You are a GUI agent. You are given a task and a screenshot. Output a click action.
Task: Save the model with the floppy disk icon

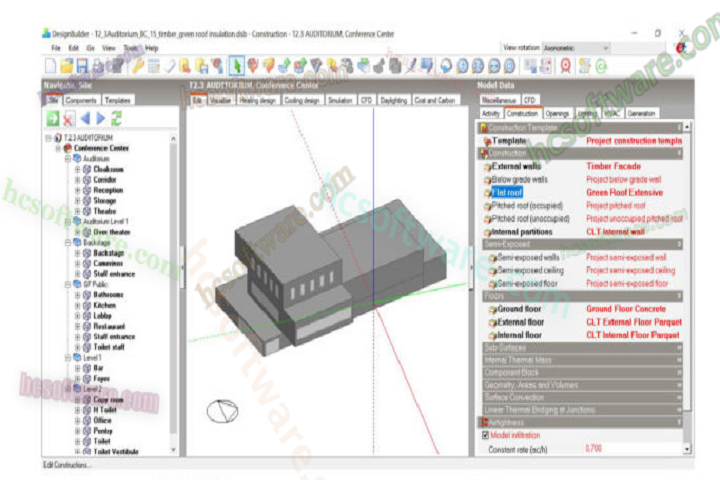point(82,66)
